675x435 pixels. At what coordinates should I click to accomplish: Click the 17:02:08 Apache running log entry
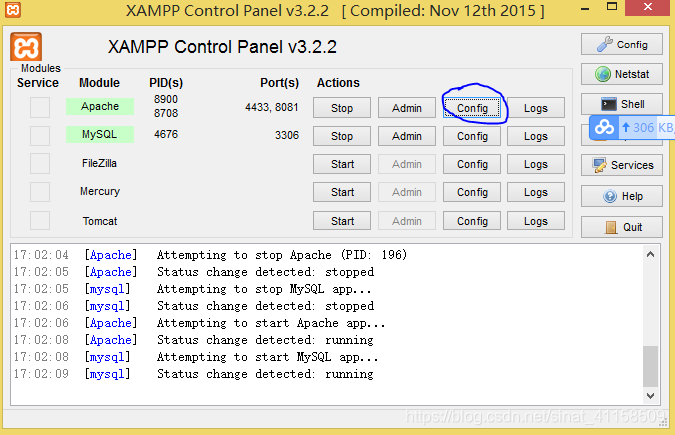194,340
